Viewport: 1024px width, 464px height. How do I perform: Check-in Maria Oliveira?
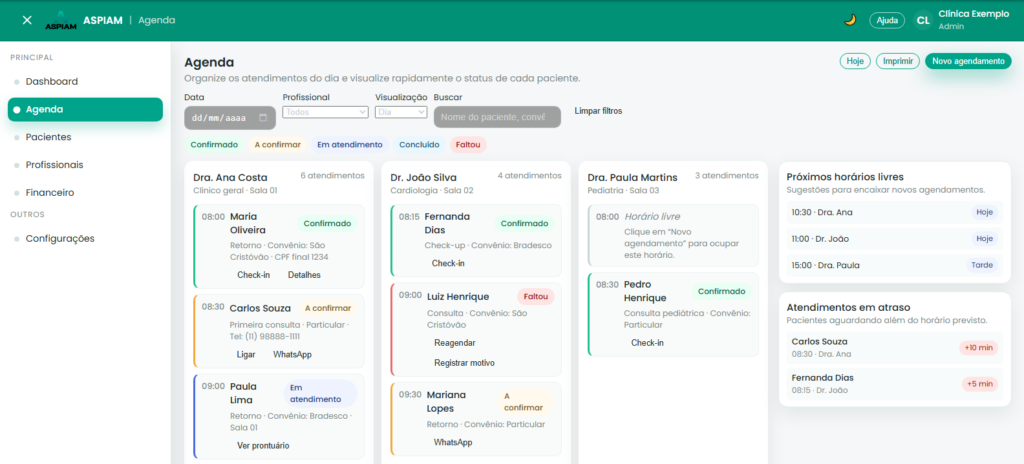253,275
